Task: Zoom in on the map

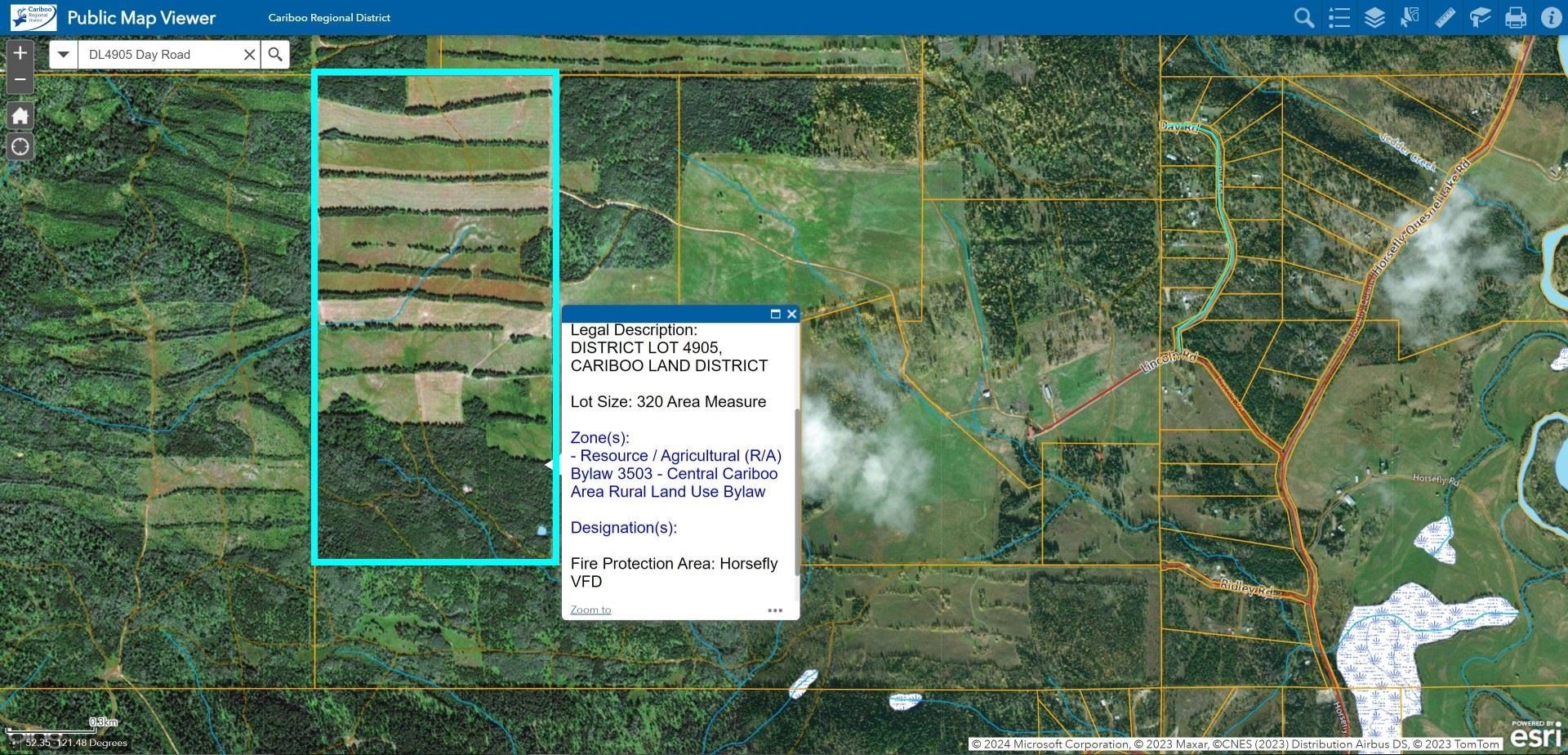Action: tap(20, 52)
